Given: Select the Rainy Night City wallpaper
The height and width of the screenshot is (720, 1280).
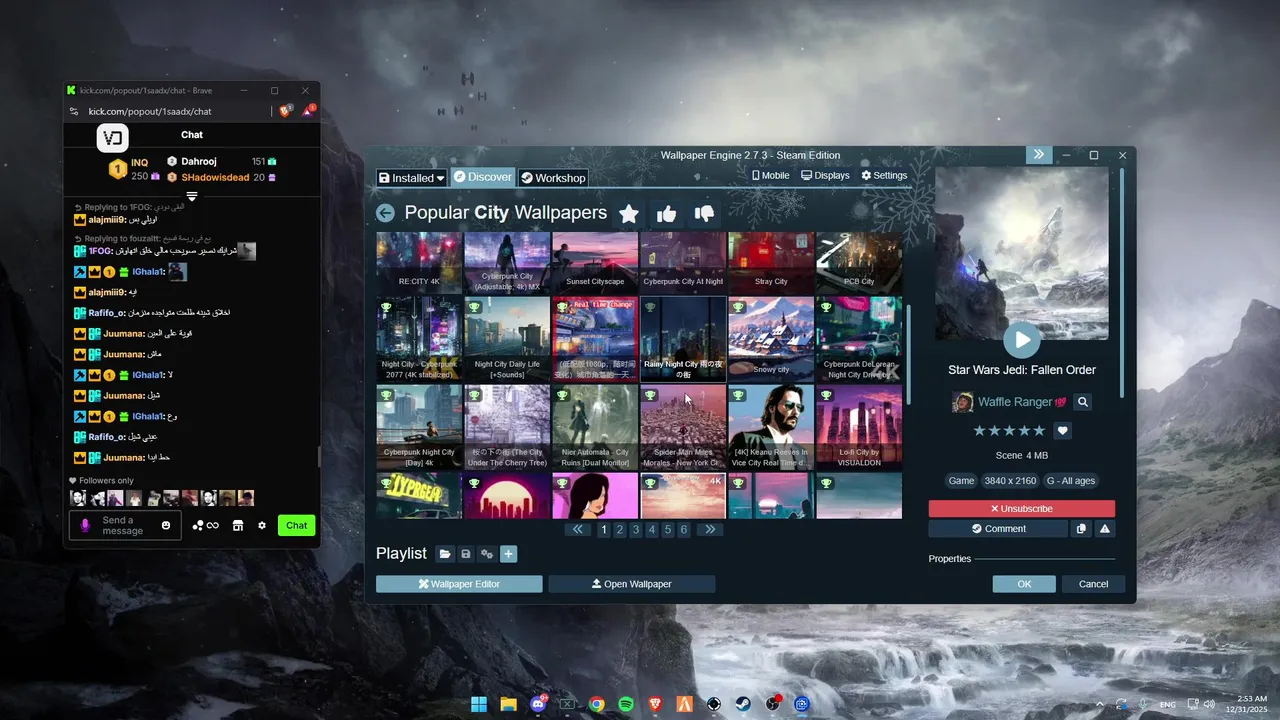Looking at the screenshot, I should pos(683,339).
